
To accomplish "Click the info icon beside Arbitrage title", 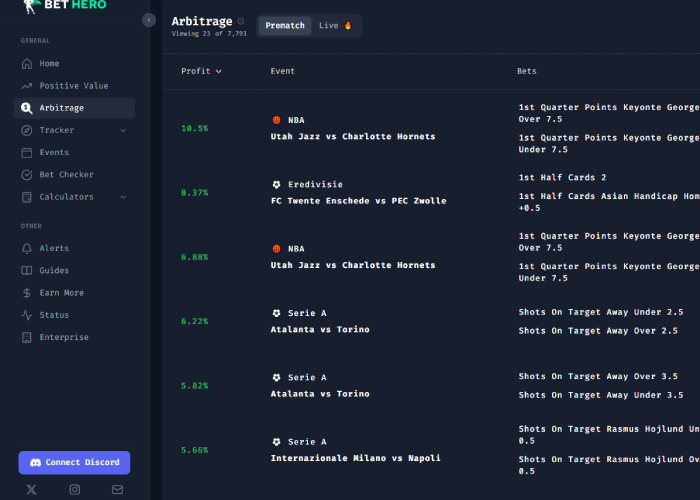I will [241, 21].
